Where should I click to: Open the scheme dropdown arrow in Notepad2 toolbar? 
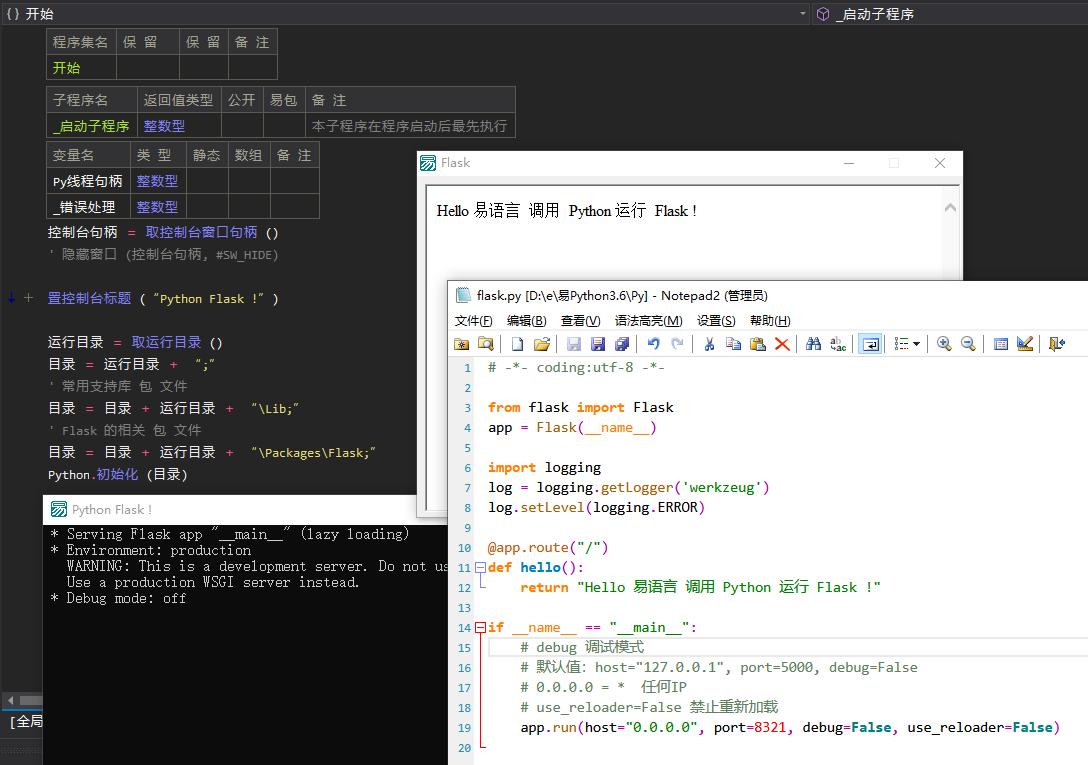click(917, 344)
